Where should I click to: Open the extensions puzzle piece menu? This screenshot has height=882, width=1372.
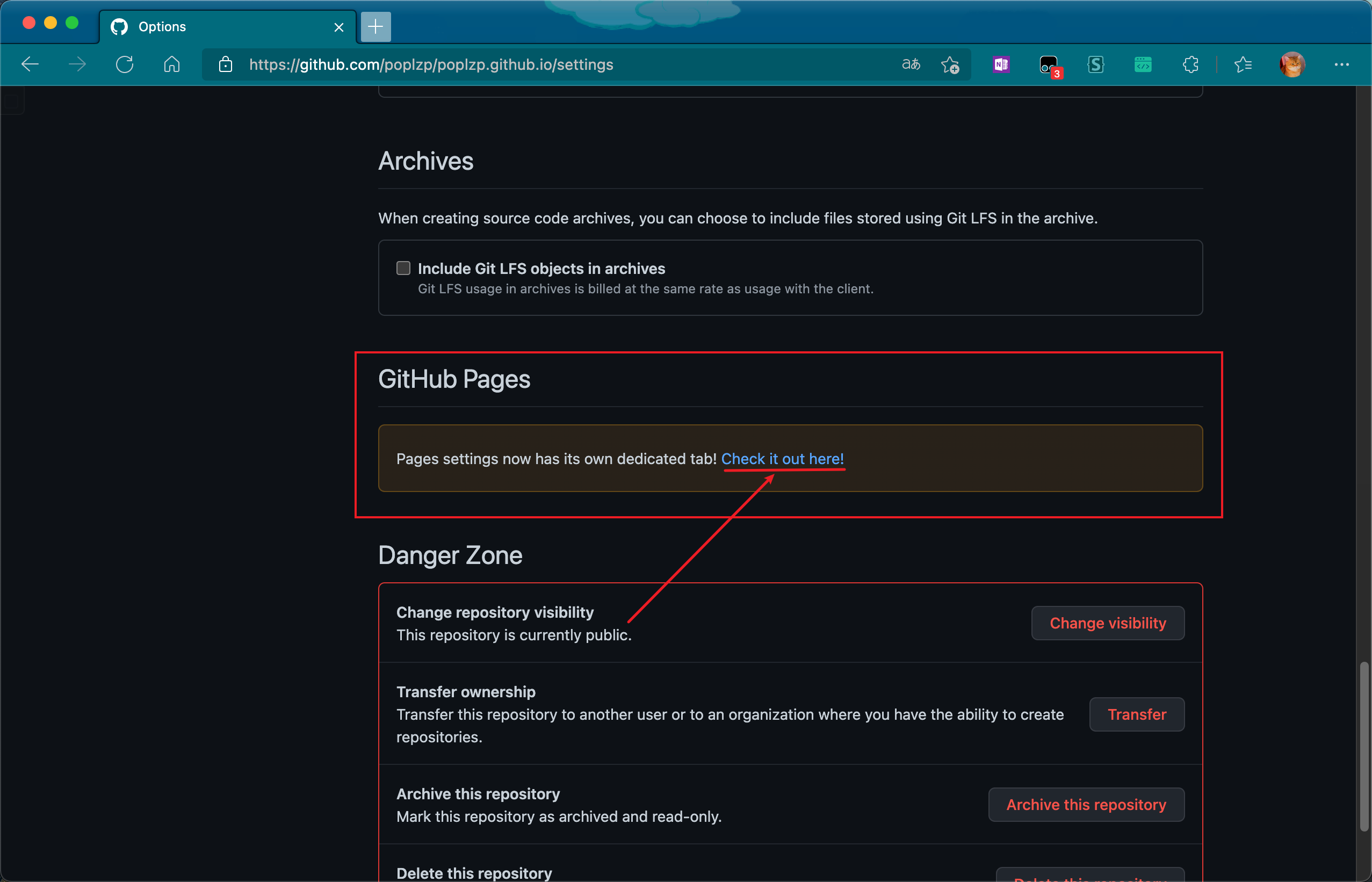(x=1190, y=64)
